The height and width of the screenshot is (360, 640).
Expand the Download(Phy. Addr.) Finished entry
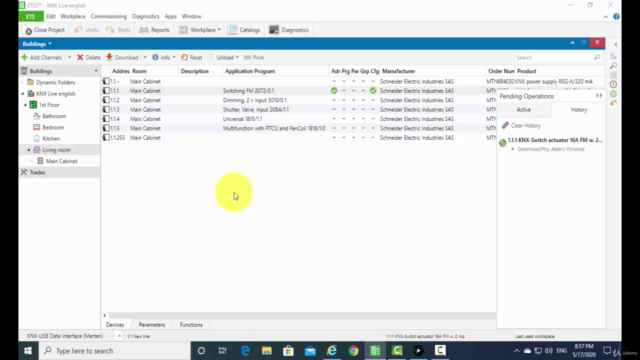513,149
